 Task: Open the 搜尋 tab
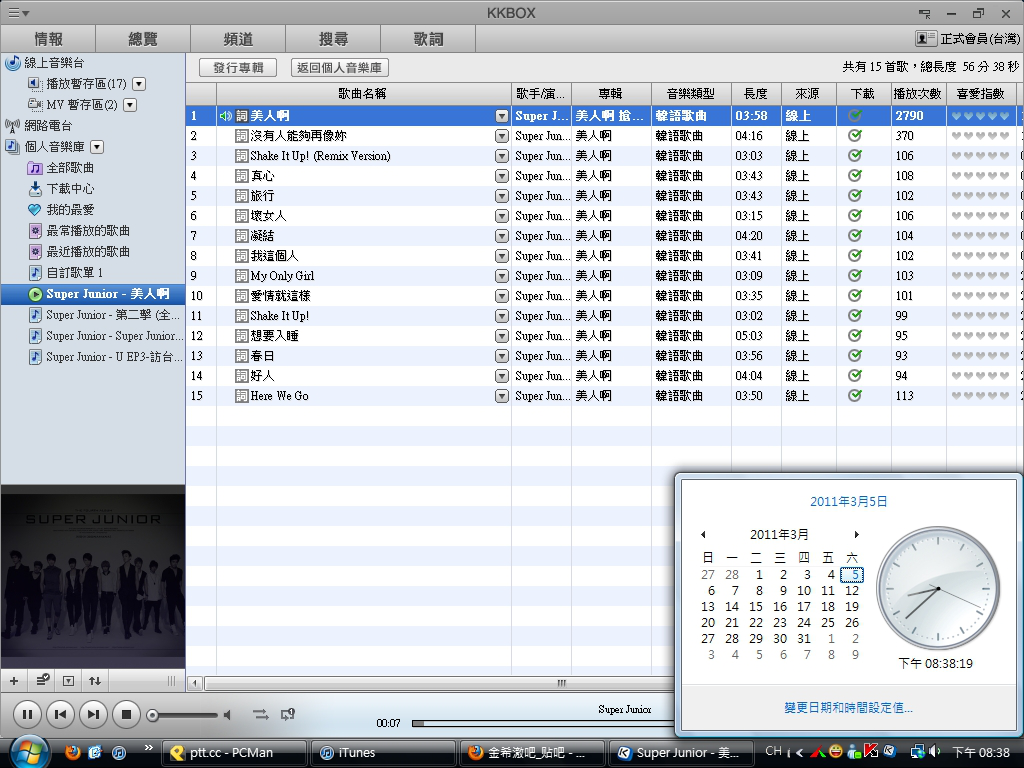pyautogui.click(x=333, y=39)
